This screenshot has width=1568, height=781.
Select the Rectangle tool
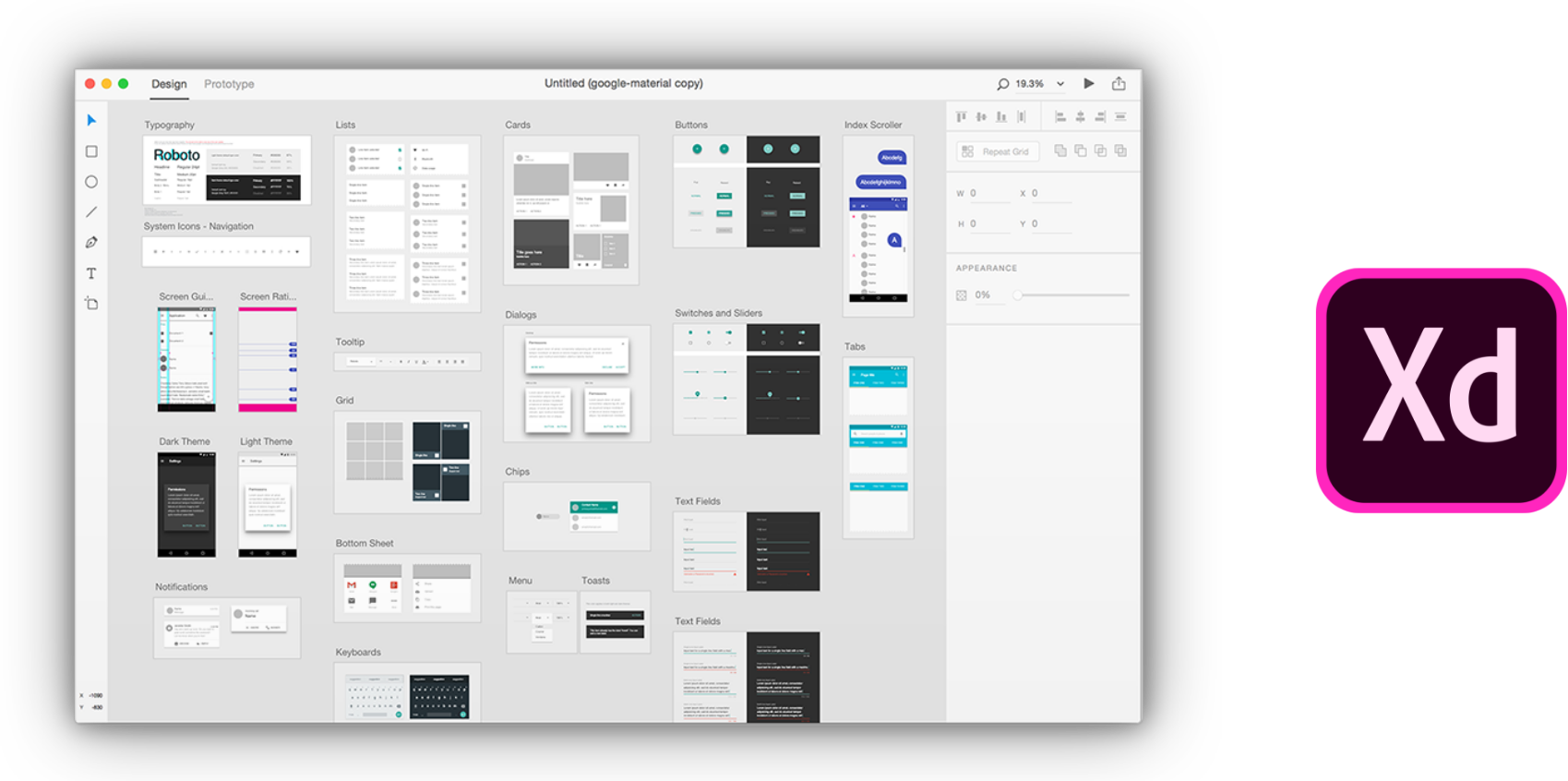[x=91, y=151]
